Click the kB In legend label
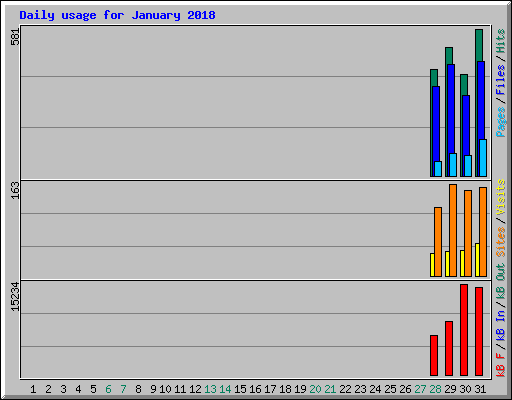Screen dimensions: 512x400 point(501,325)
